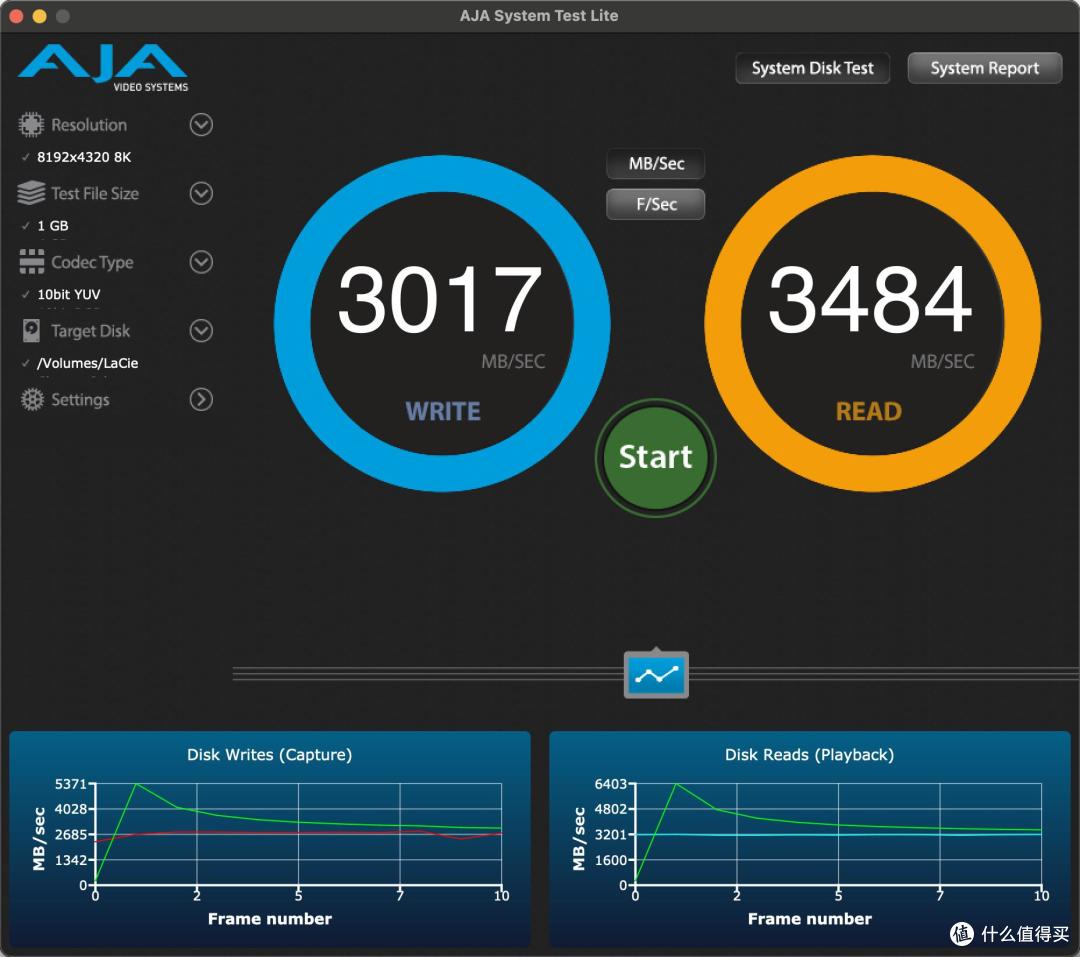Minimize the window with the yellow button
This screenshot has height=957, width=1080.
tap(39, 16)
